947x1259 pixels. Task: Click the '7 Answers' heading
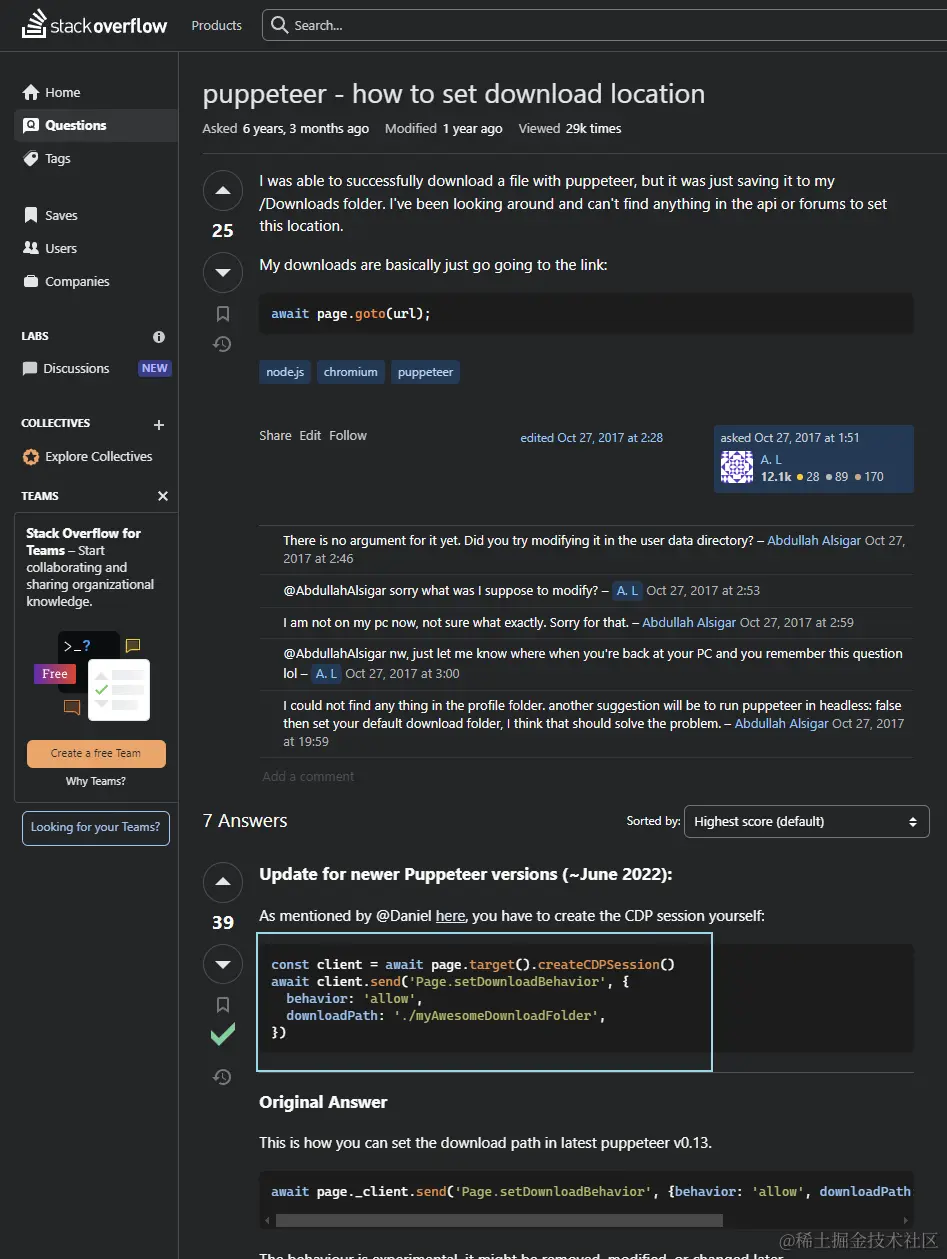[245, 821]
